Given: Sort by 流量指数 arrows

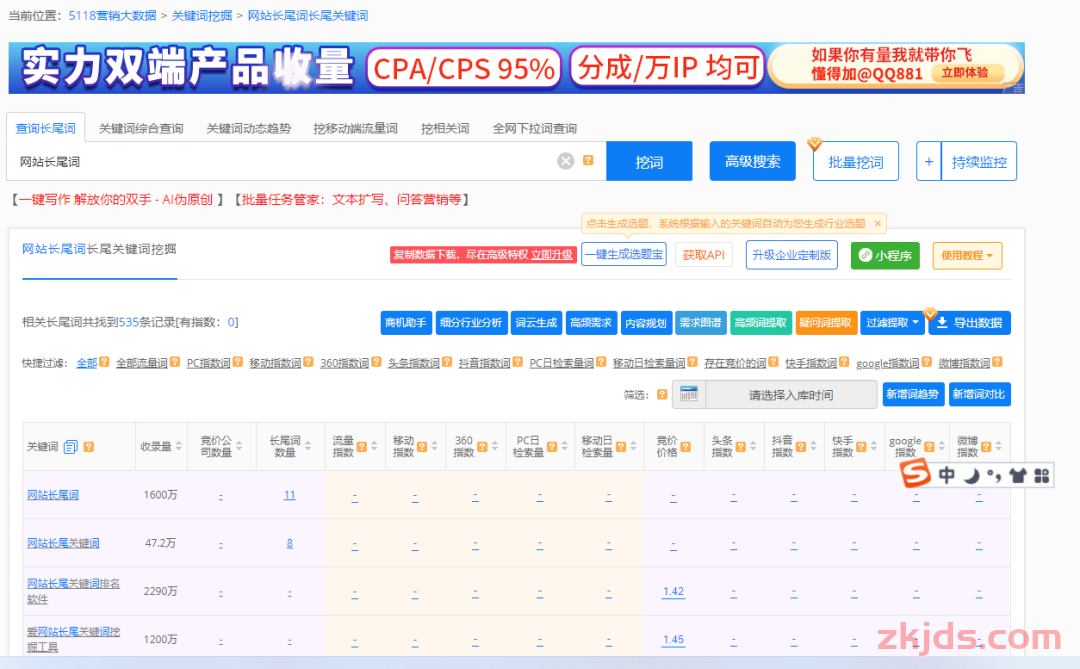Looking at the screenshot, I should point(374,446).
